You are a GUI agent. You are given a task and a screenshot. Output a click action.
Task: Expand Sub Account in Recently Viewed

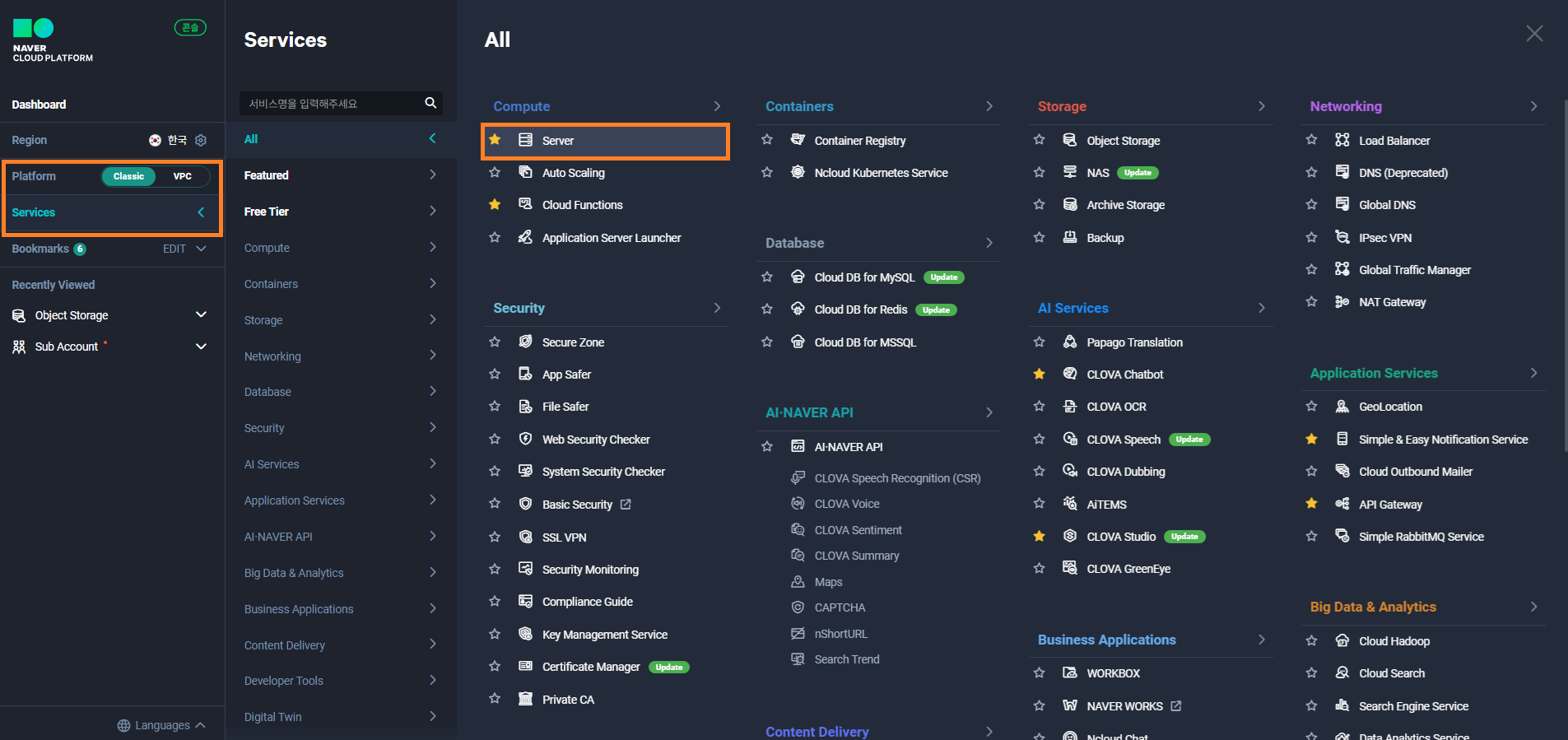201,347
